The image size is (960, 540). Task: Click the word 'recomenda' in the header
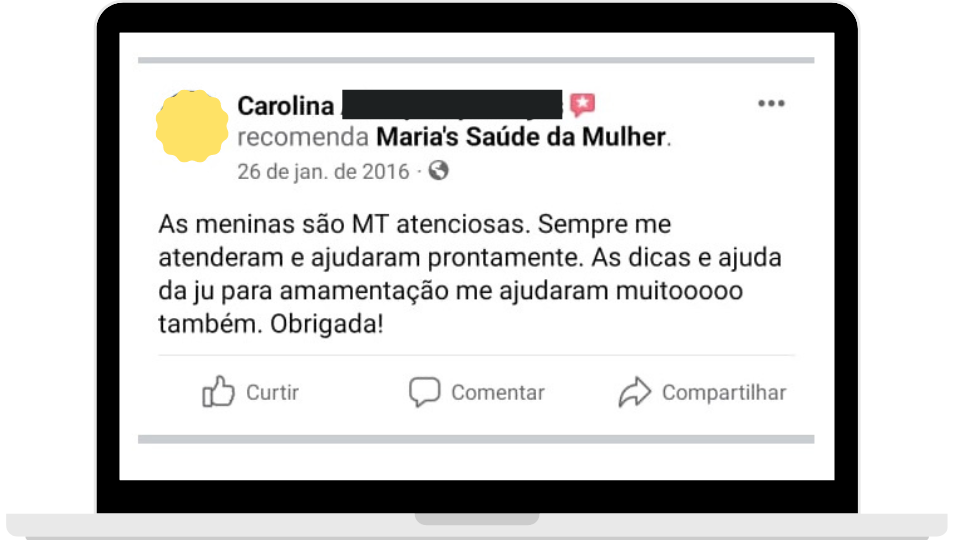[x=302, y=137]
